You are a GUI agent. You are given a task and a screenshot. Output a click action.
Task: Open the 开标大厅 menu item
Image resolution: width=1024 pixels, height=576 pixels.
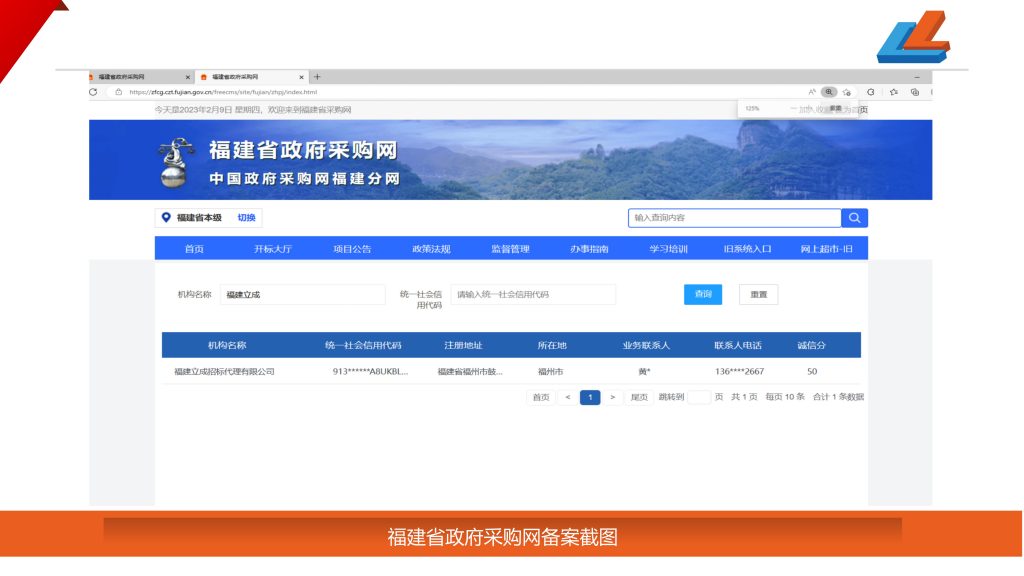coord(273,249)
